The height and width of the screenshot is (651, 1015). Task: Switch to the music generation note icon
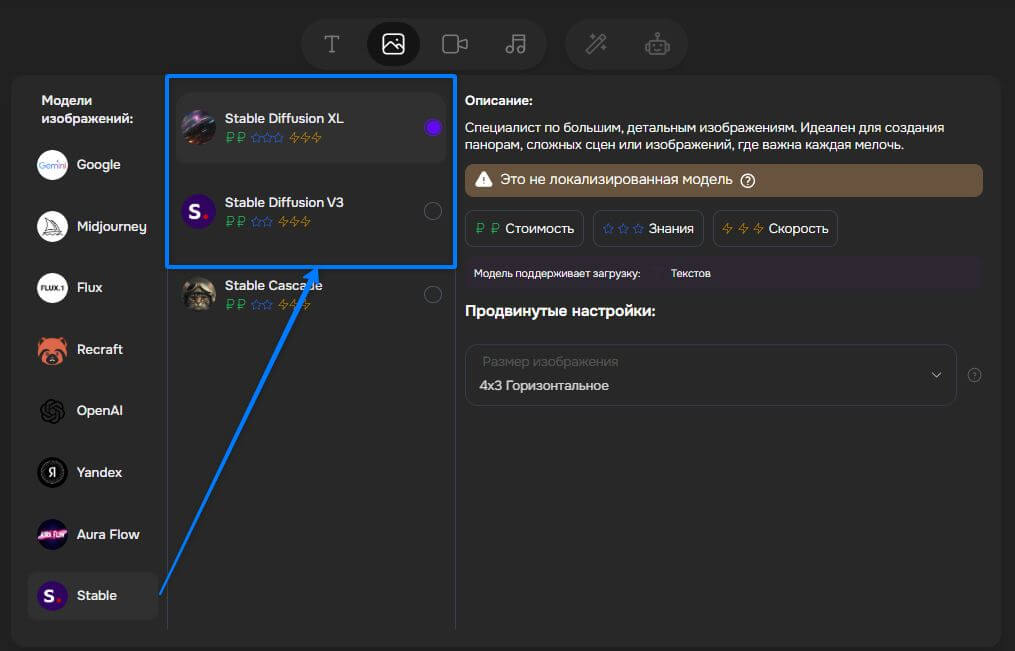point(515,44)
